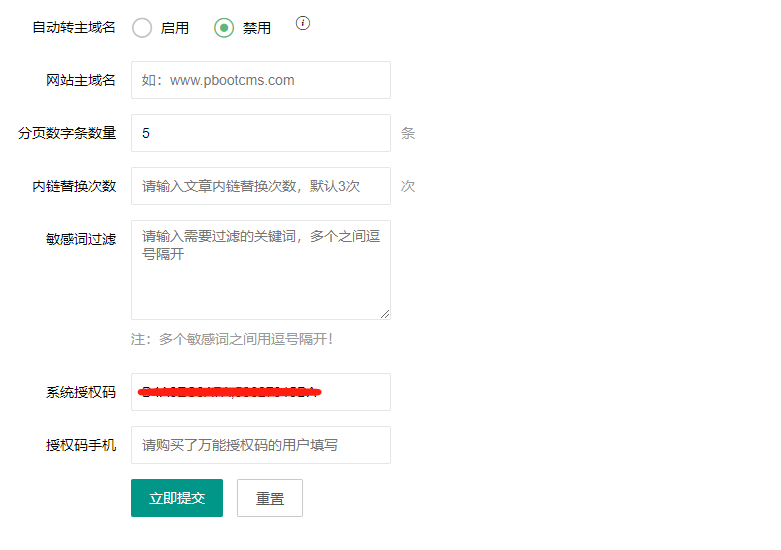Click the 分页数字条数量 field containing 5

pyautogui.click(x=260, y=133)
